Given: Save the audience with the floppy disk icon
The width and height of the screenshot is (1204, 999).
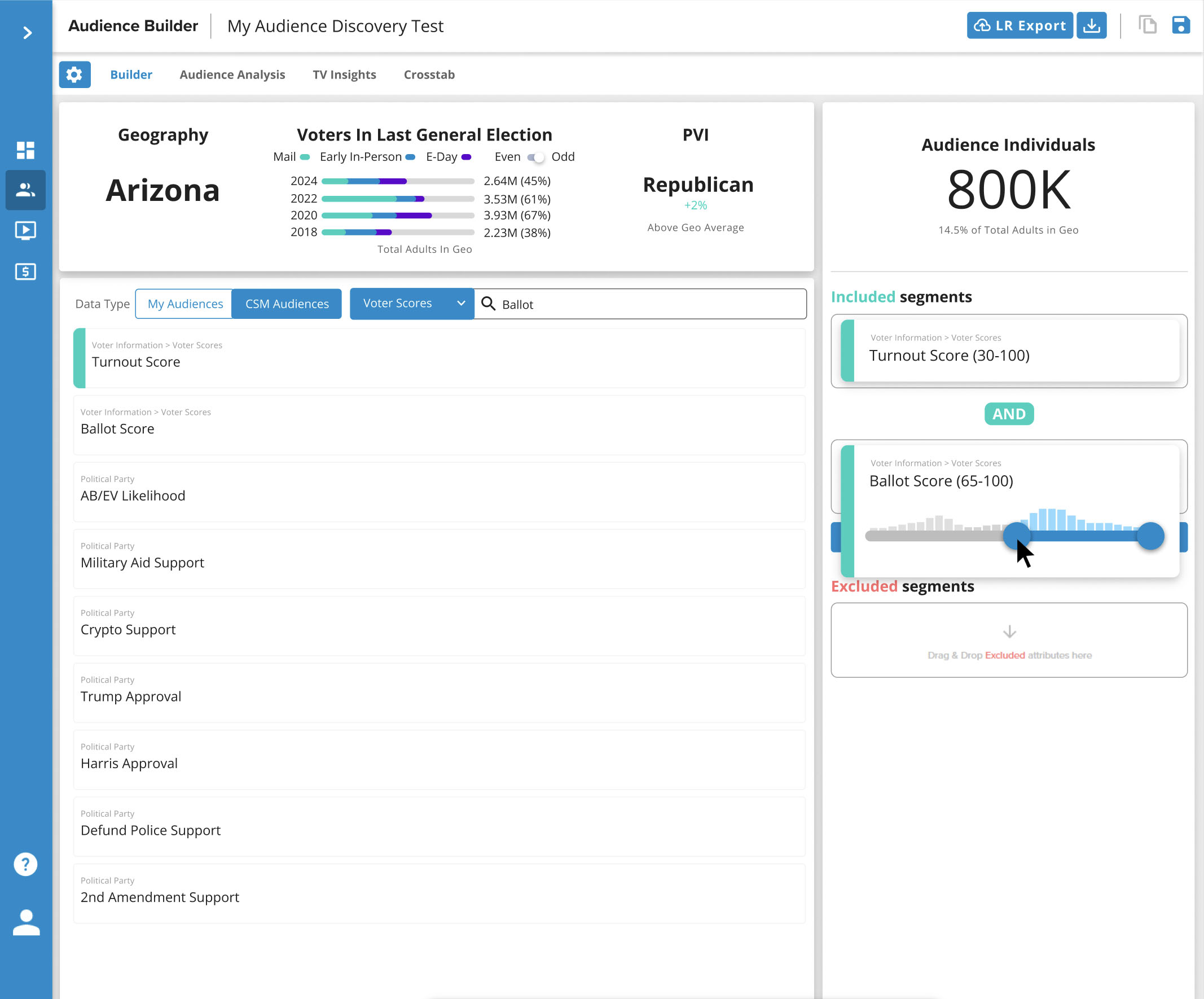Looking at the screenshot, I should tap(1181, 25).
